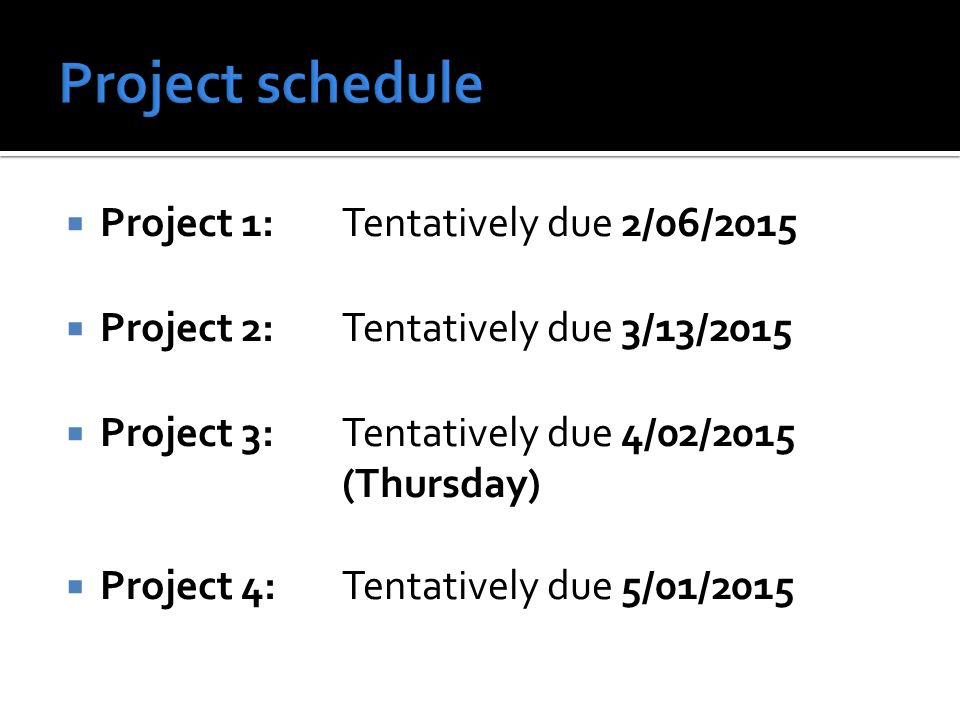The height and width of the screenshot is (720, 960).
Task: Click the date 5/01/2015
Action: pyautogui.click(x=708, y=588)
